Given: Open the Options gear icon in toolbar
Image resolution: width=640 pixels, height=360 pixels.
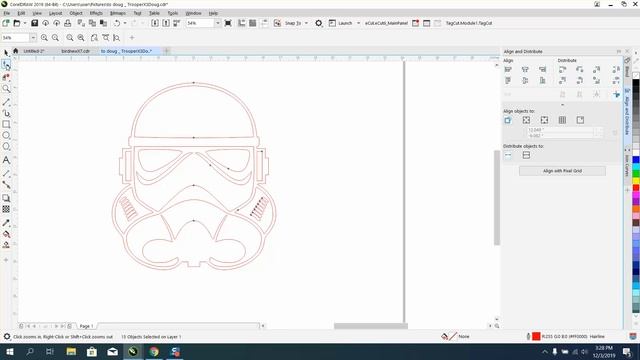Looking at the screenshot, I should tap(319, 23).
